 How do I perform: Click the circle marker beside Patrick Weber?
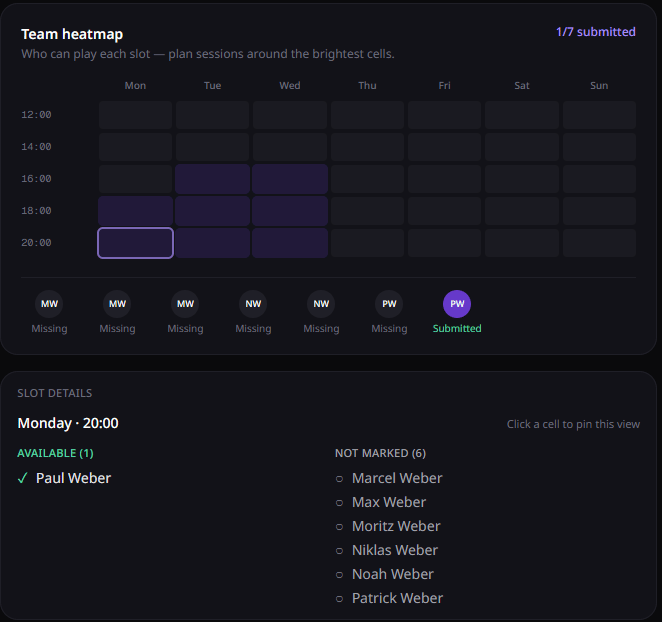pos(339,598)
